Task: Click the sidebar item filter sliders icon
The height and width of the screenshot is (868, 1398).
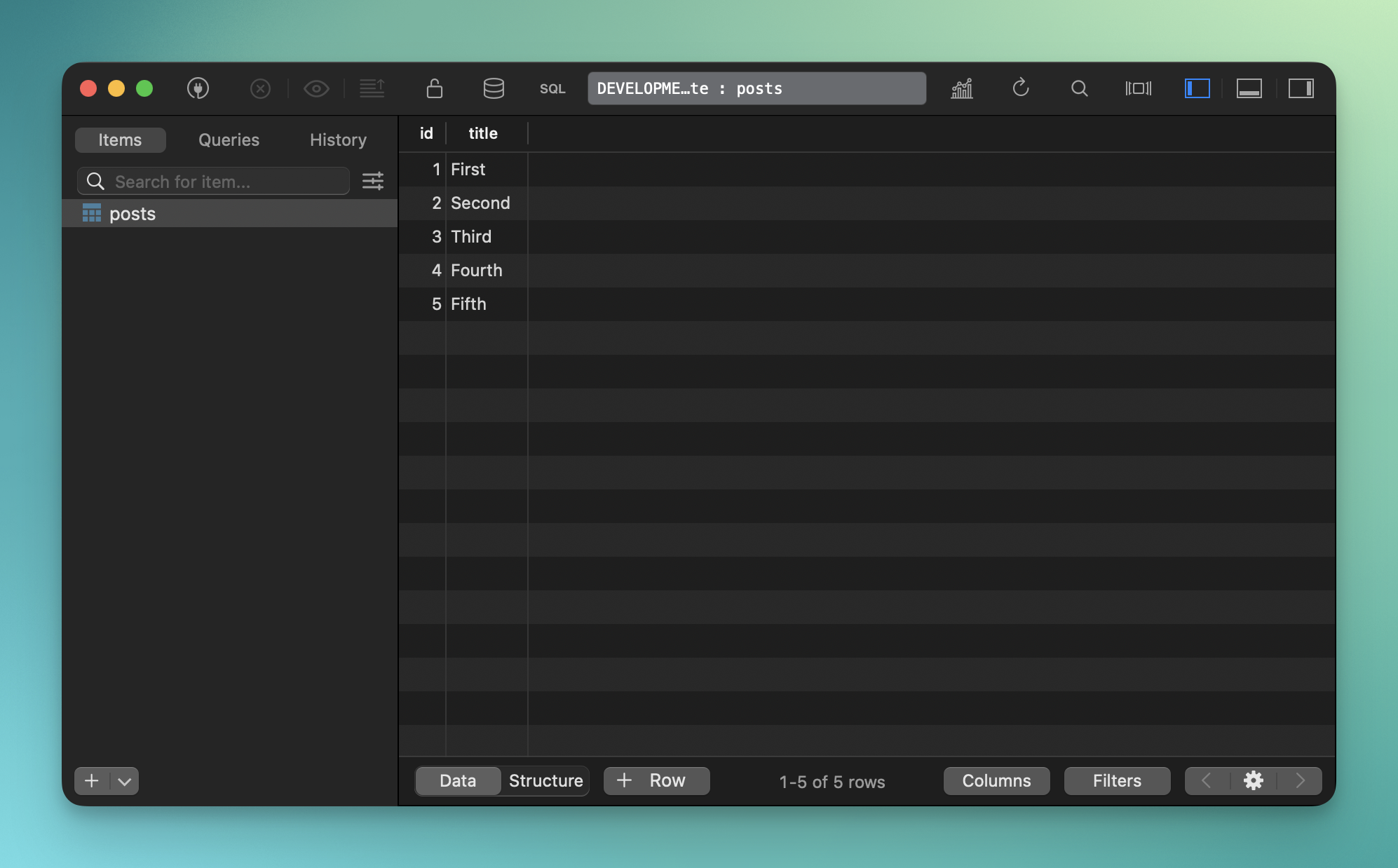Action: coord(373,182)
